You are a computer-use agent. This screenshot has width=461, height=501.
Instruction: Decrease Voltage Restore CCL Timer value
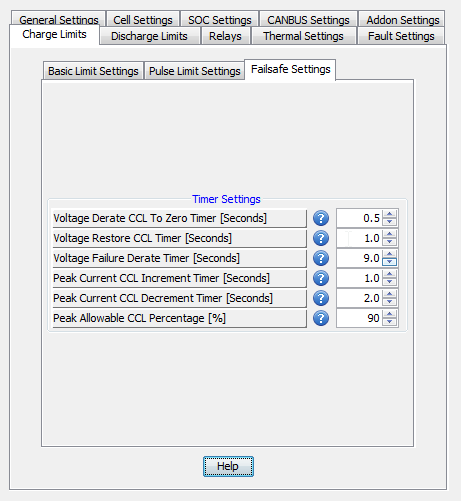[x=389, y=242]
